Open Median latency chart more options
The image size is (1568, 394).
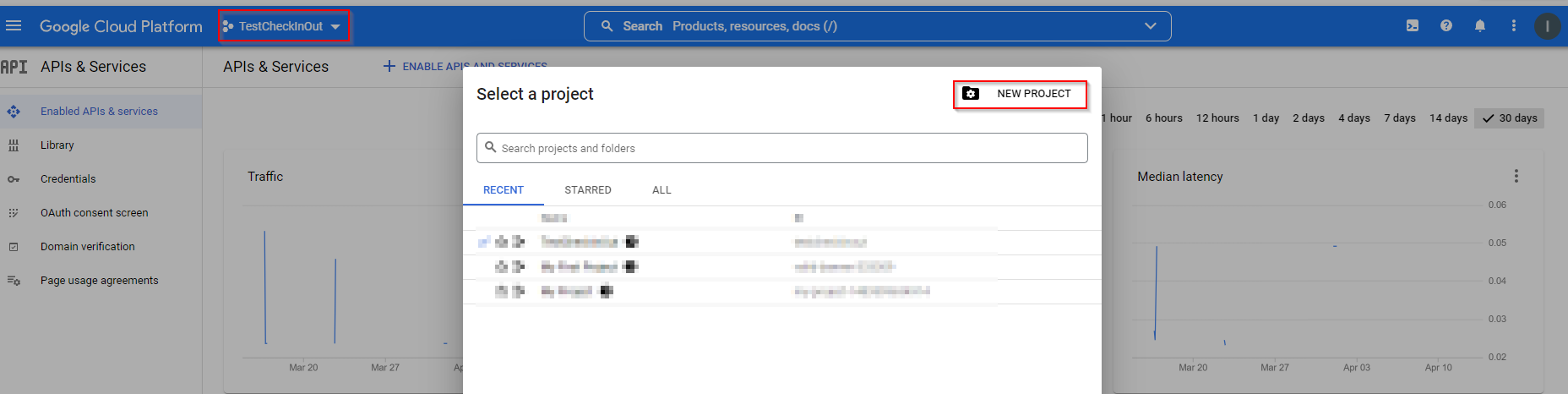coord(1516,176)
